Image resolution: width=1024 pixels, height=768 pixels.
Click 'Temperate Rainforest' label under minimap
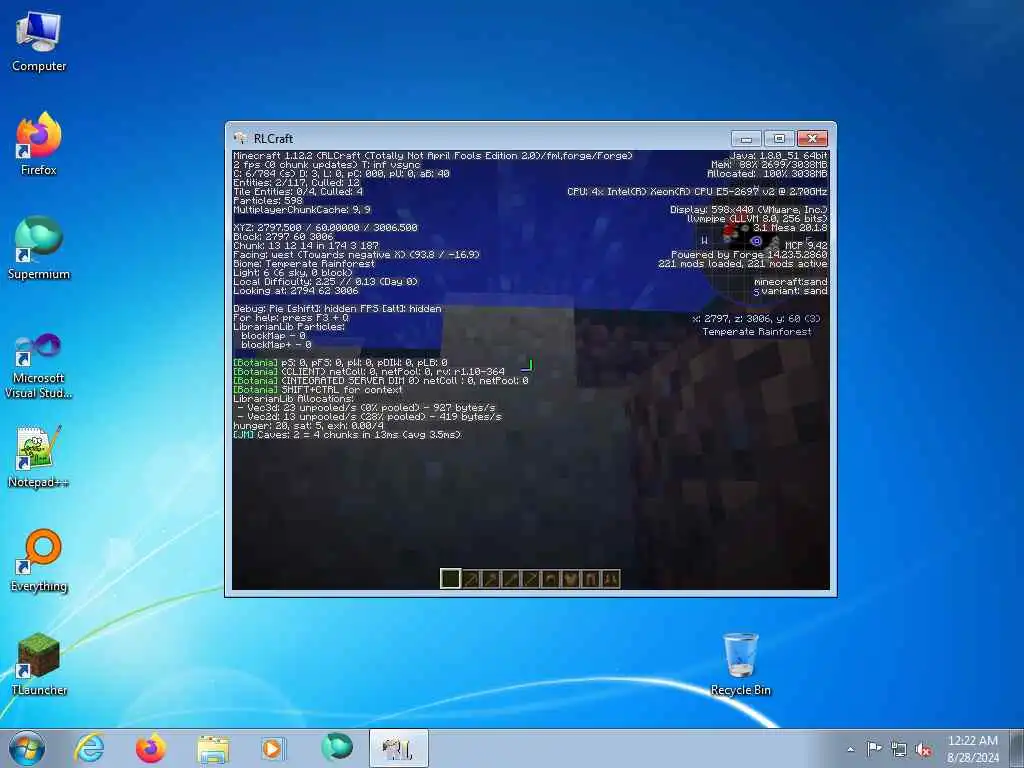point(757,332)
